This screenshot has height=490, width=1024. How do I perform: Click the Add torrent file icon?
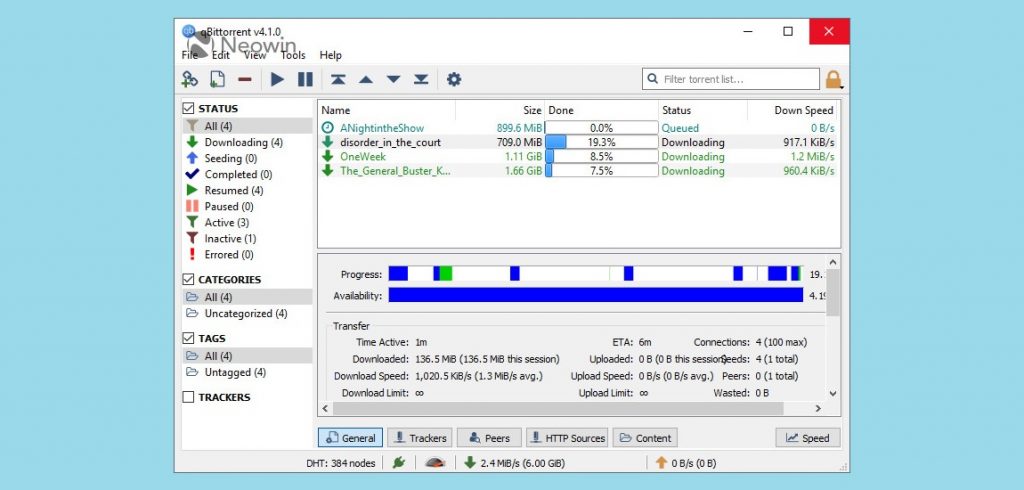pyautogui.click(x=217, y=80)
